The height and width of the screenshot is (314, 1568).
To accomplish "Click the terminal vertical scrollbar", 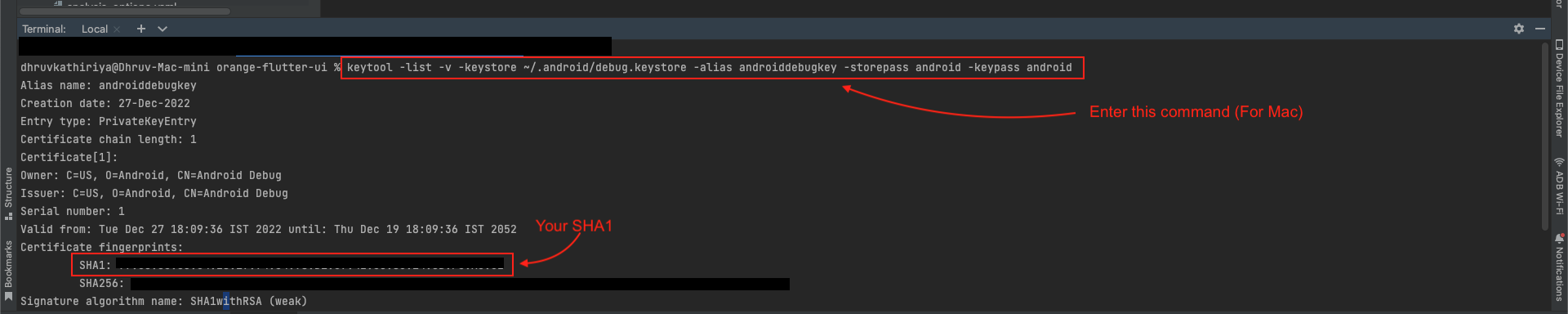I will pos(1544,135).
